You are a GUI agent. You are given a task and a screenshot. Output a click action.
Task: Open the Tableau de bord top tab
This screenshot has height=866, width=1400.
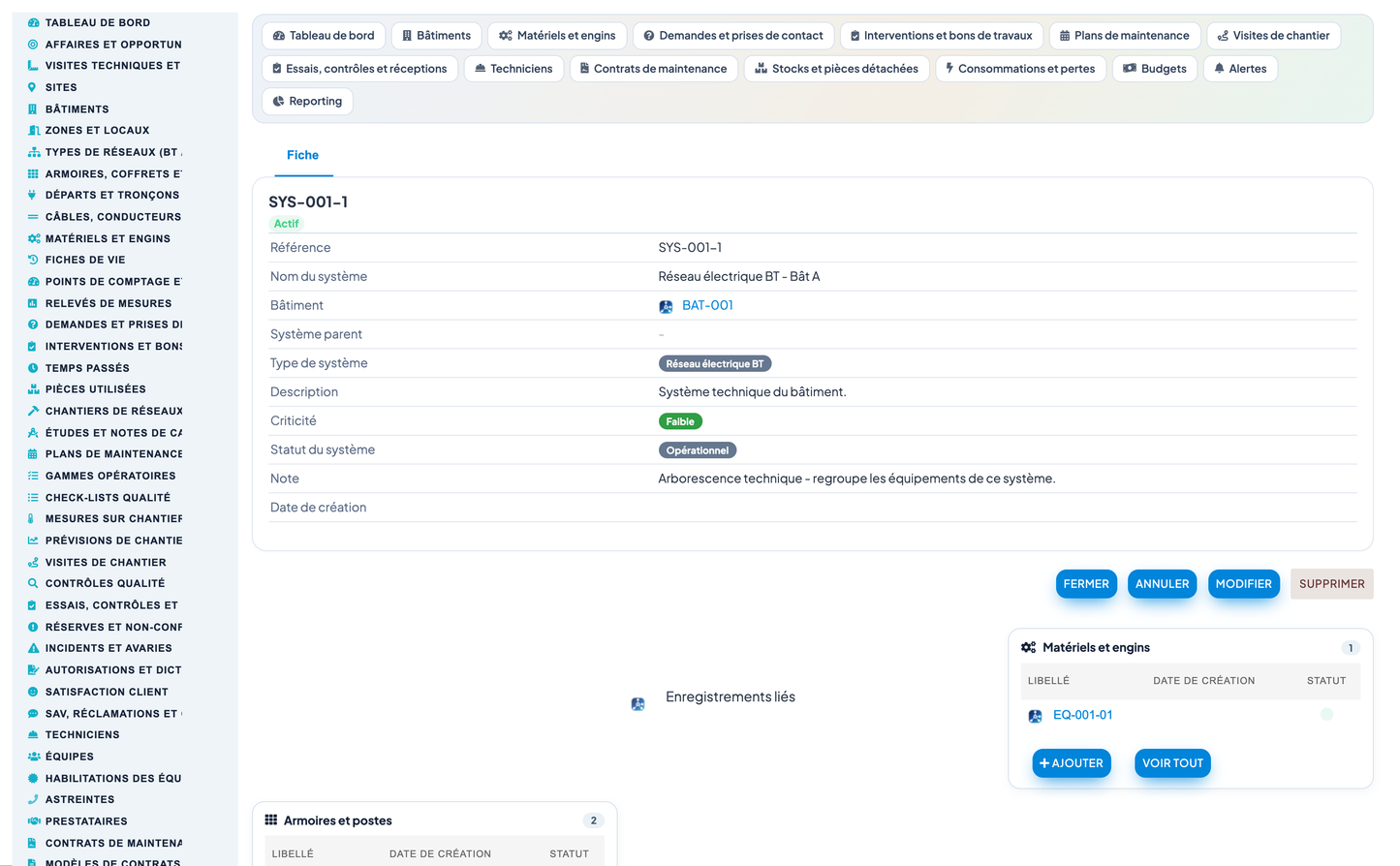coord(324,36)
